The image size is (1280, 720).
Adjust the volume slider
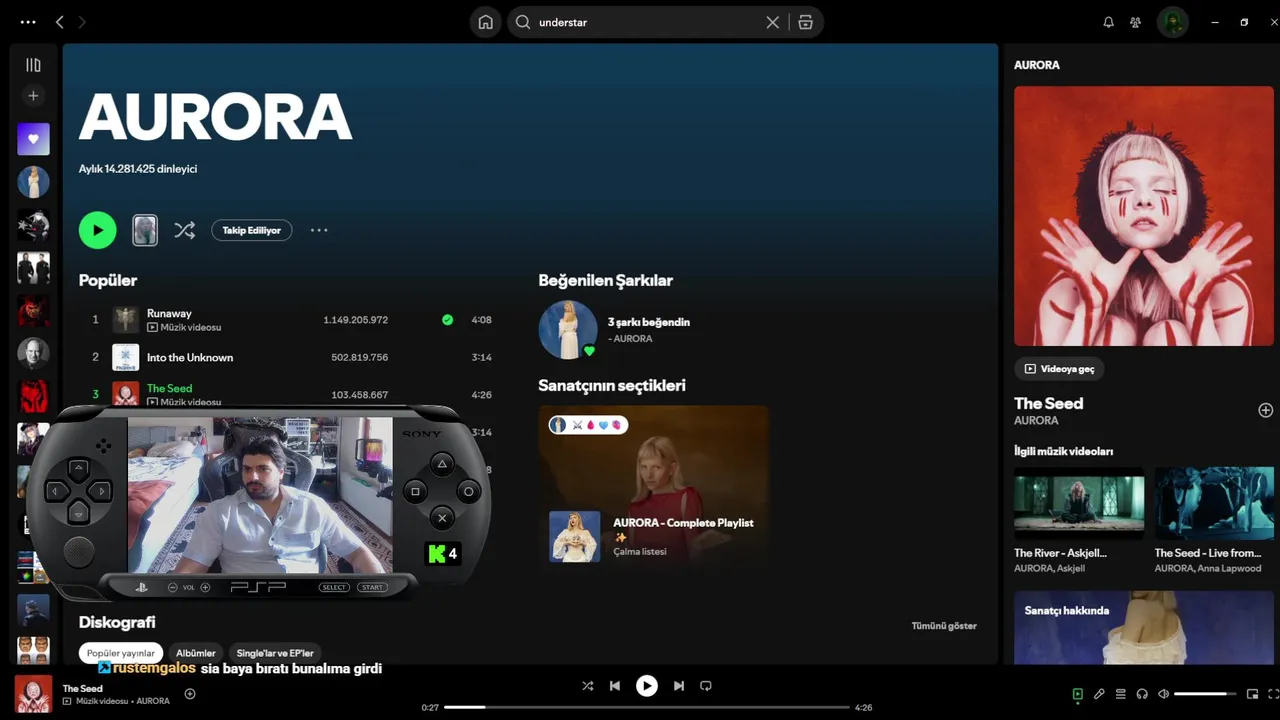[x=1206, y=694]
